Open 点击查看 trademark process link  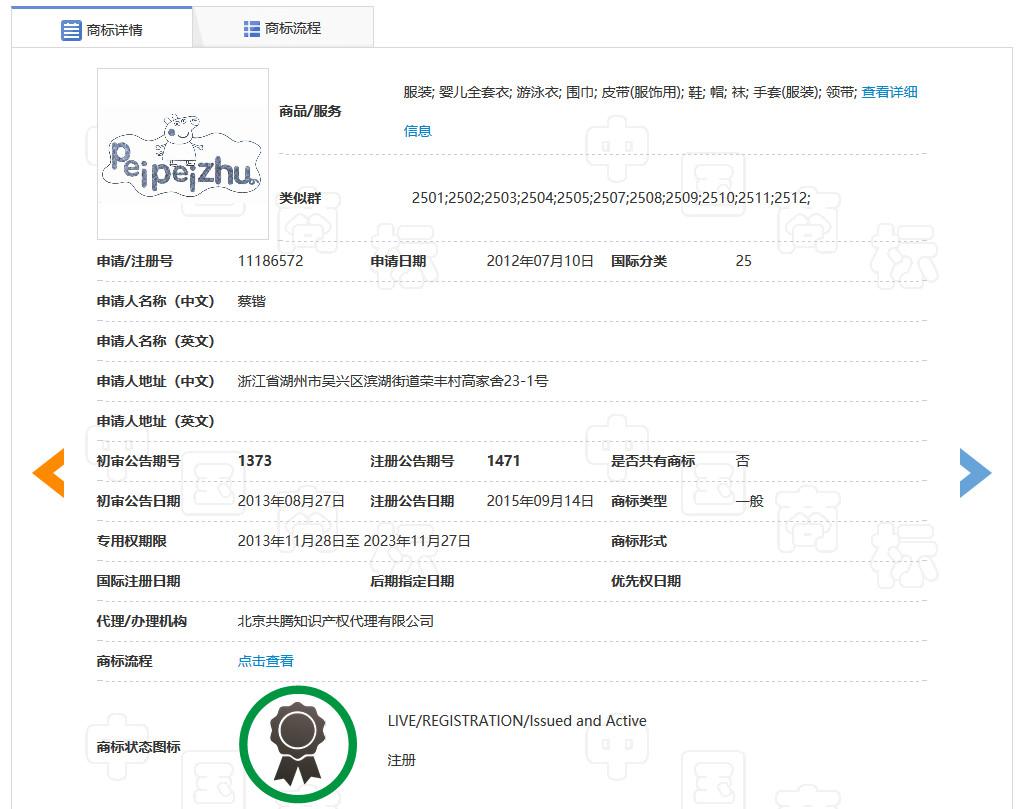(265, 661)
